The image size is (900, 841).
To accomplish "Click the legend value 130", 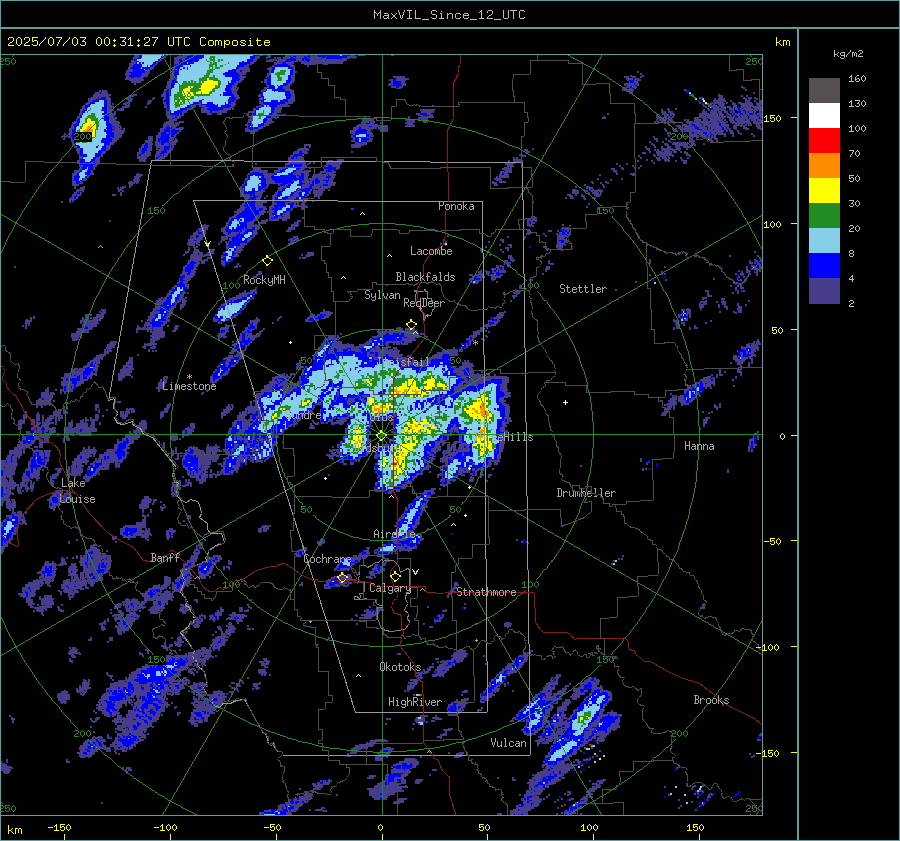I will click(x=857, y=103).
